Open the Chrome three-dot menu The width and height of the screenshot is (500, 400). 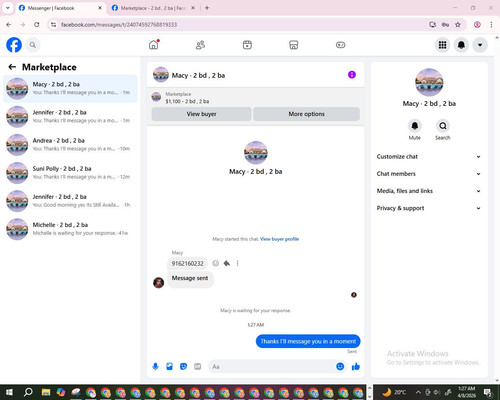pos(491,25)
